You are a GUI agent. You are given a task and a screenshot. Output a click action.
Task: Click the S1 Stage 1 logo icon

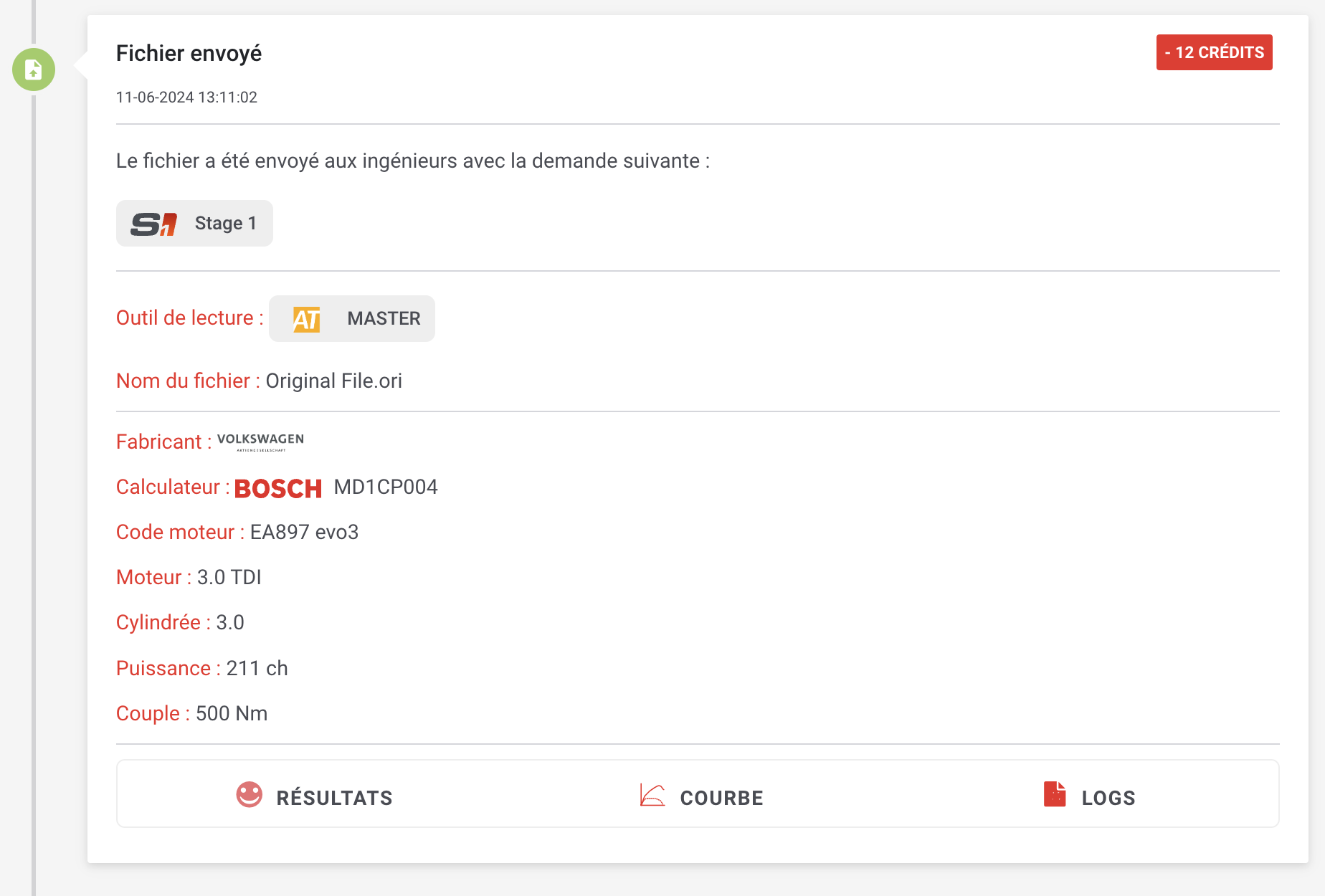153,224
